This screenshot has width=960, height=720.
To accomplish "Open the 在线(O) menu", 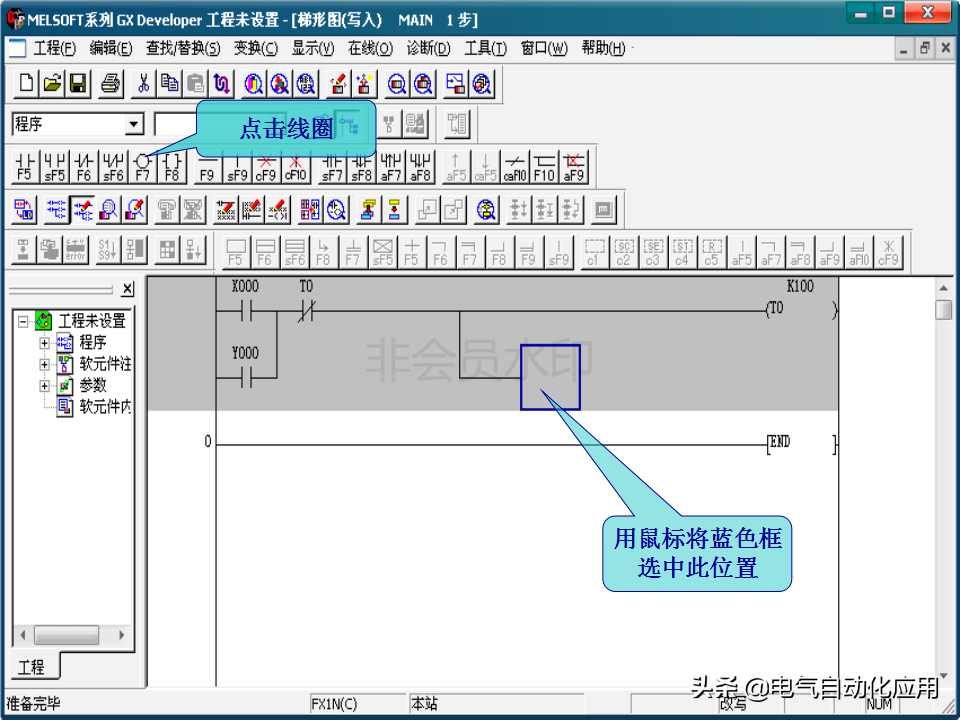I will click(x=370, y=48).
